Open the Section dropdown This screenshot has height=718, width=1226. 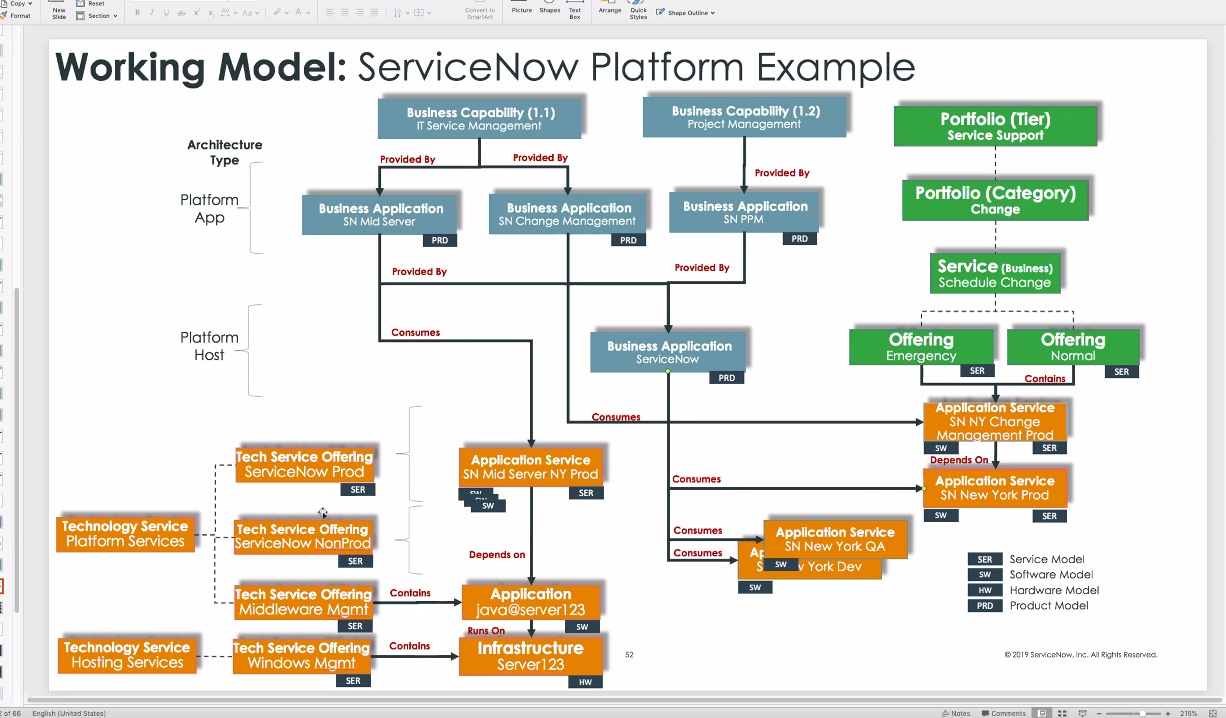(x=97, y=16)
